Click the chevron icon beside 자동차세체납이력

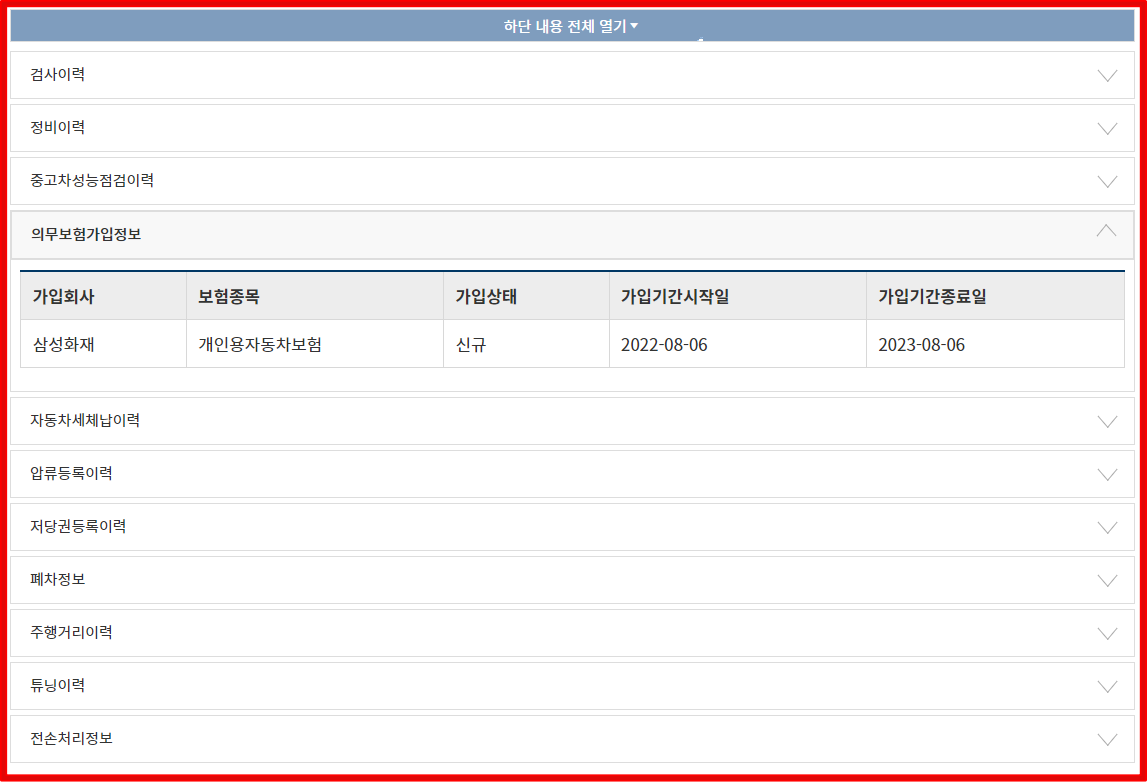tap(1107, 421)
